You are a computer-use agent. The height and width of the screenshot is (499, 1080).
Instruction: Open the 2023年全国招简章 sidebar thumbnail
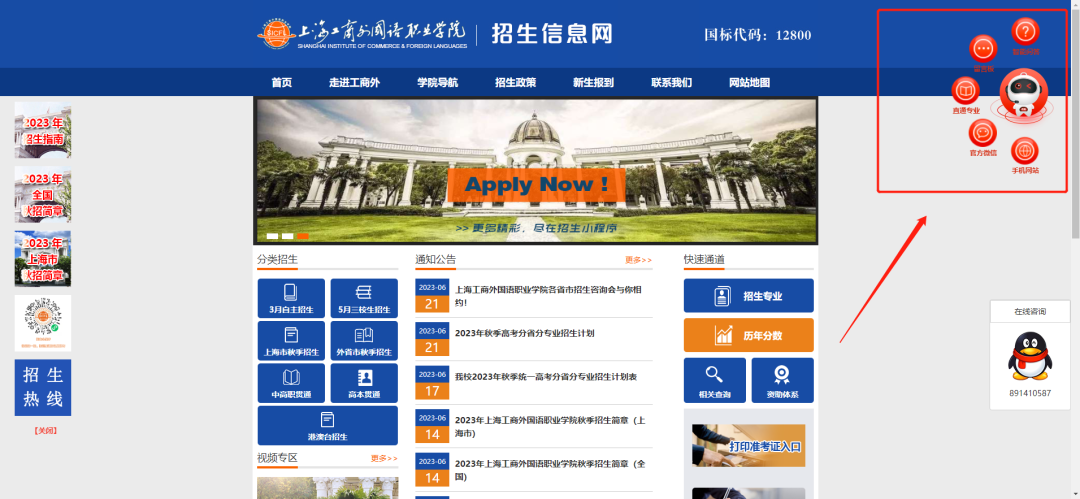(43, 194)
